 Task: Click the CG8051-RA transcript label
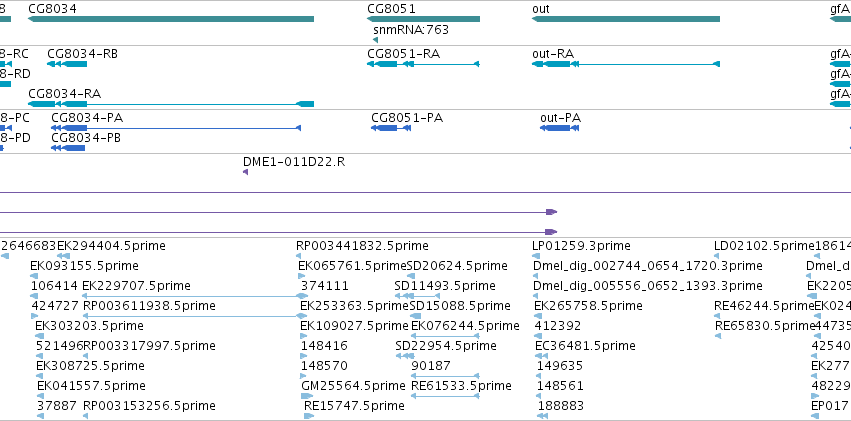[403, 54]
